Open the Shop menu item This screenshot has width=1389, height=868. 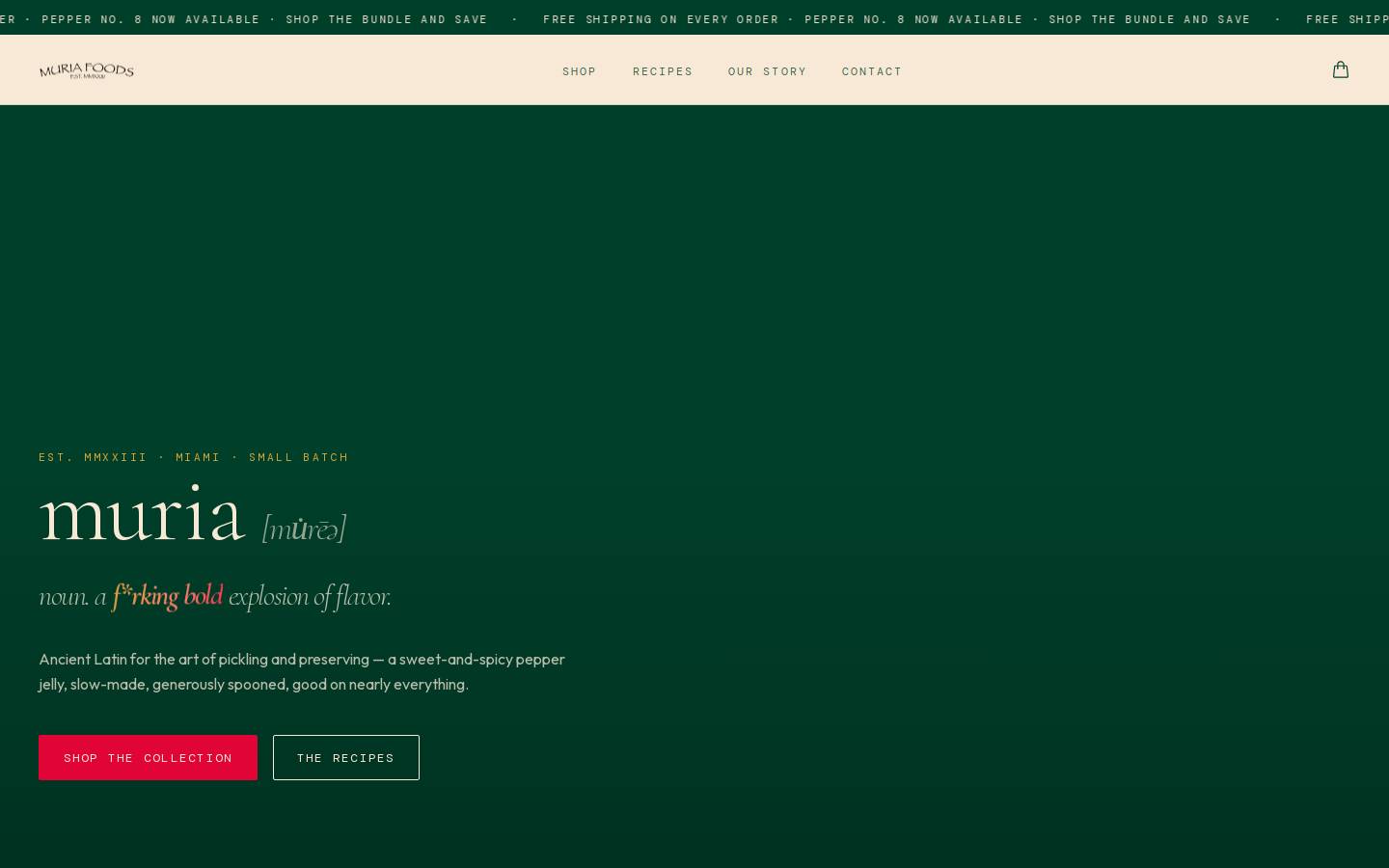[580, 71]
